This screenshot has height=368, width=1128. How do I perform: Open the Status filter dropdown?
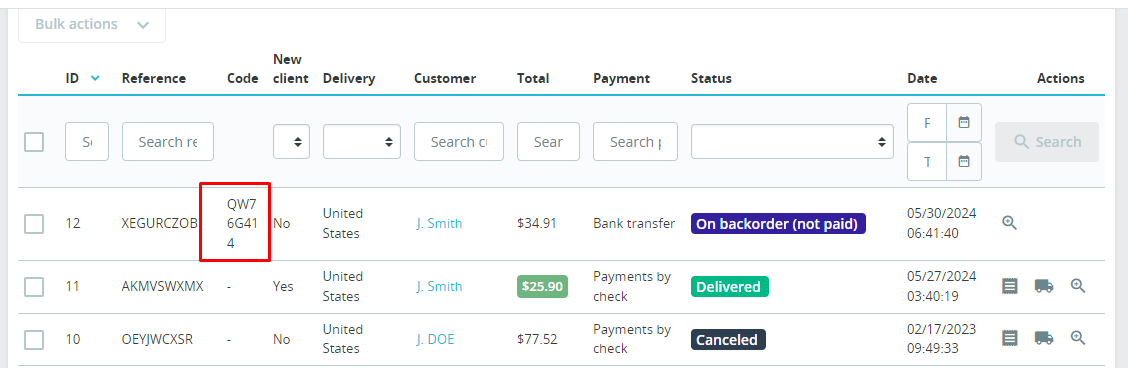(792, 142)
